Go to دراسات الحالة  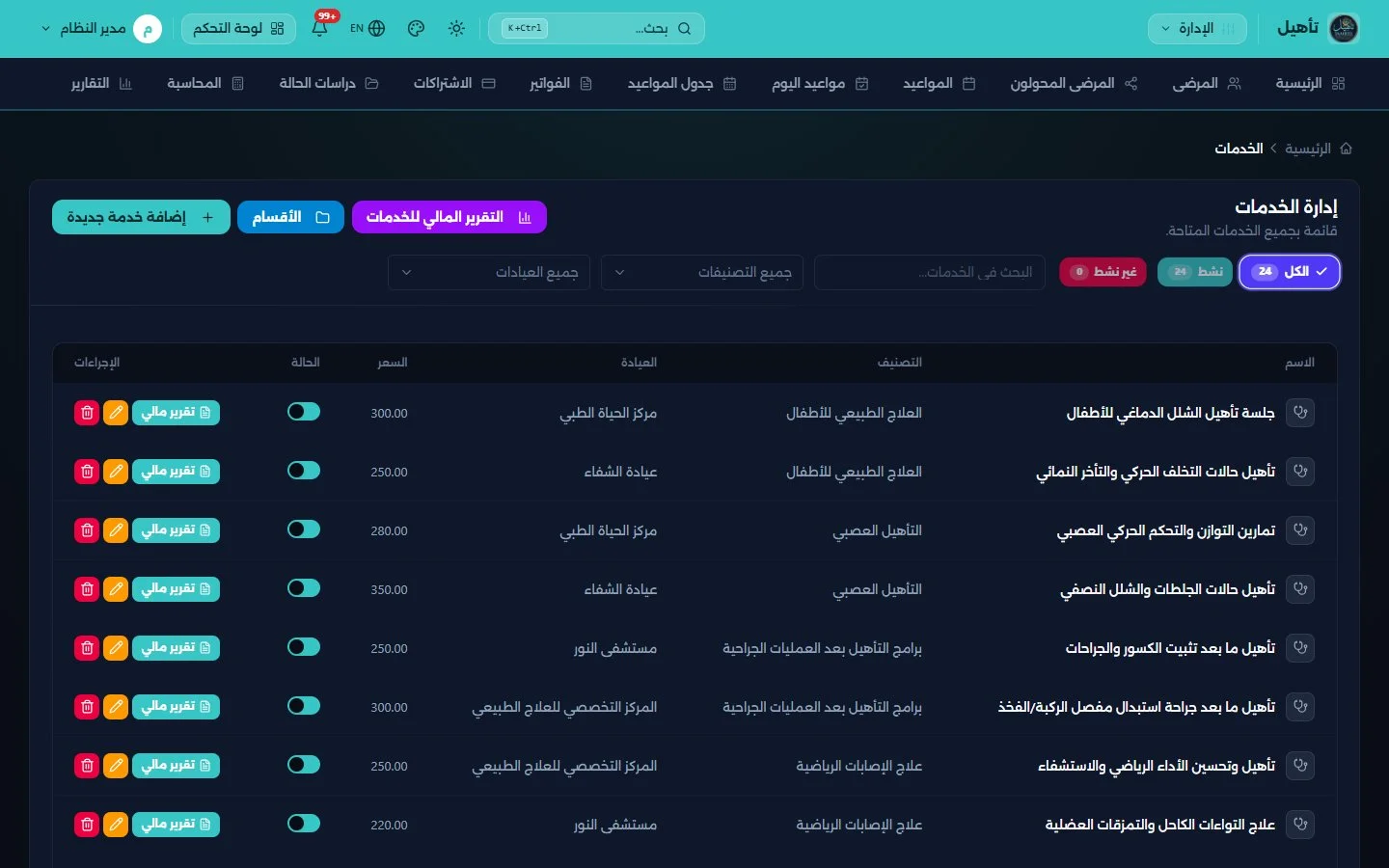tap(329, 84)
